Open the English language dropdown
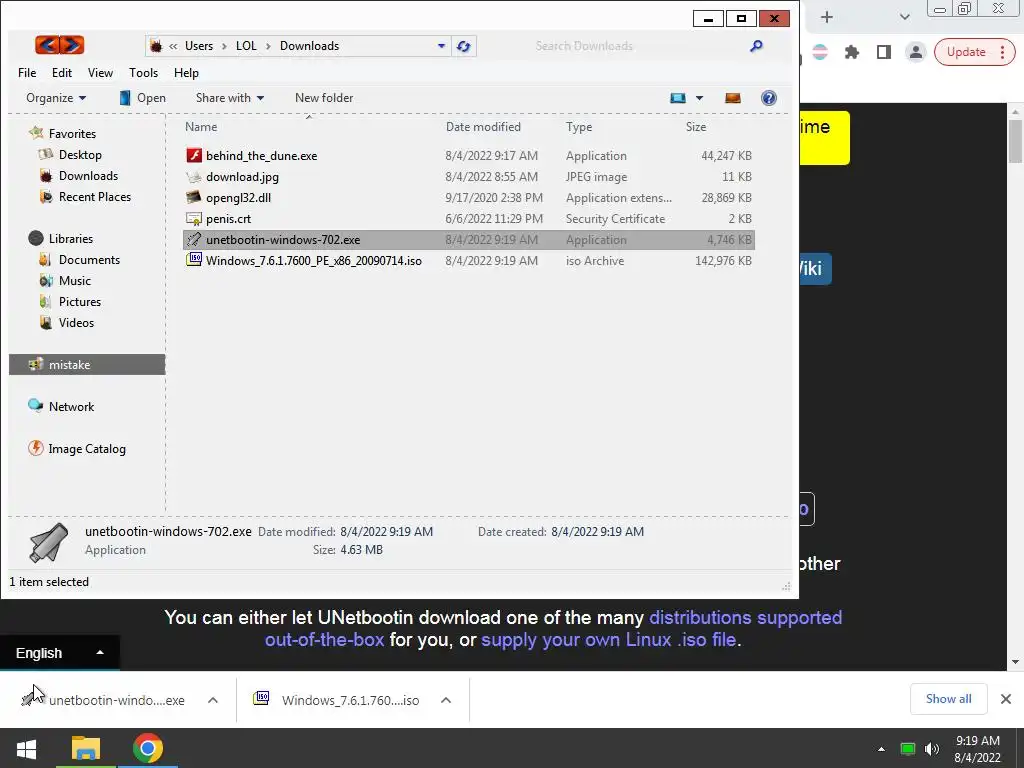The height and width of the screenshot is (768, 1024). 59,653
